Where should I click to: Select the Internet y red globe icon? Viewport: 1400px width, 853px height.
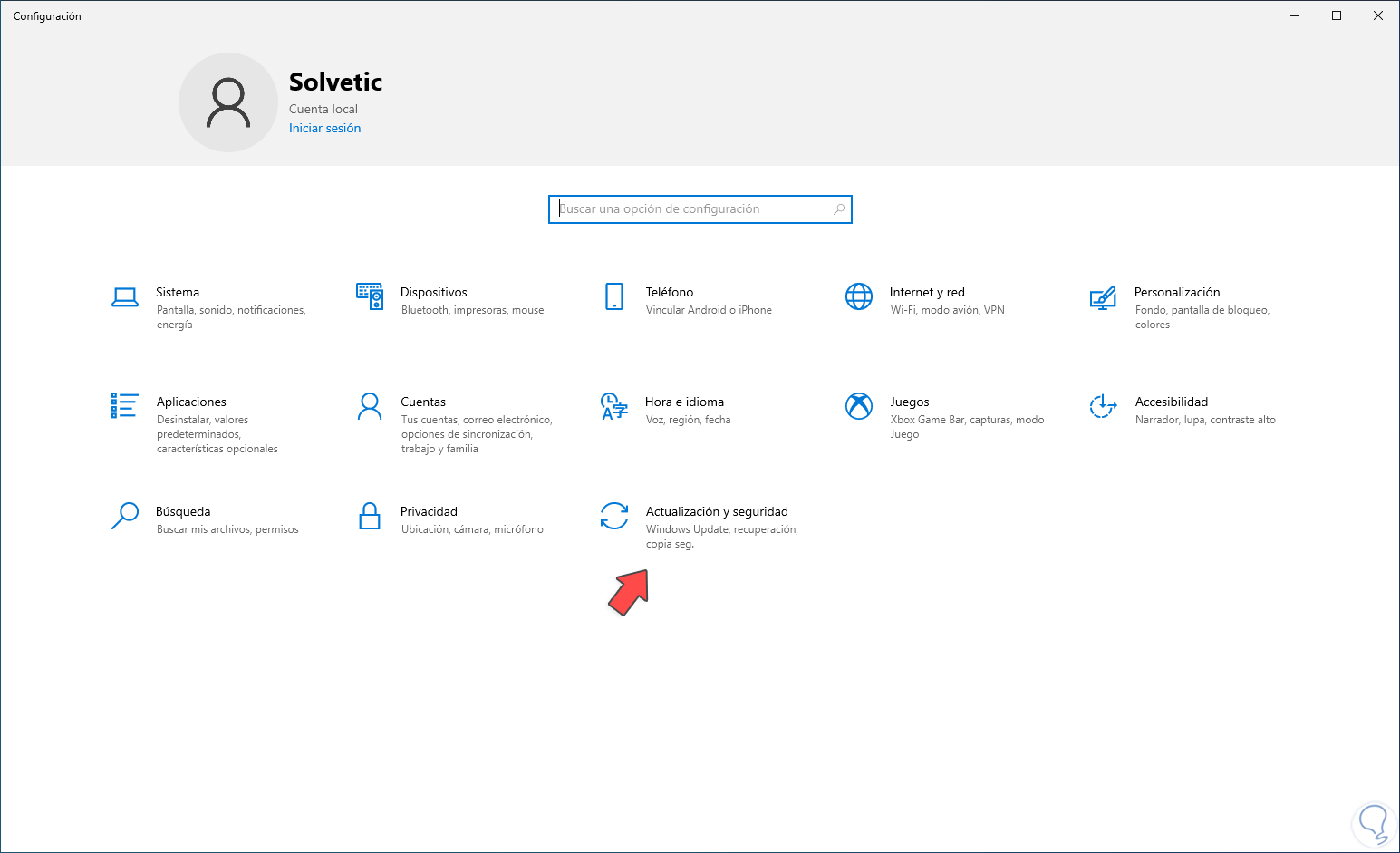(859, 296)
